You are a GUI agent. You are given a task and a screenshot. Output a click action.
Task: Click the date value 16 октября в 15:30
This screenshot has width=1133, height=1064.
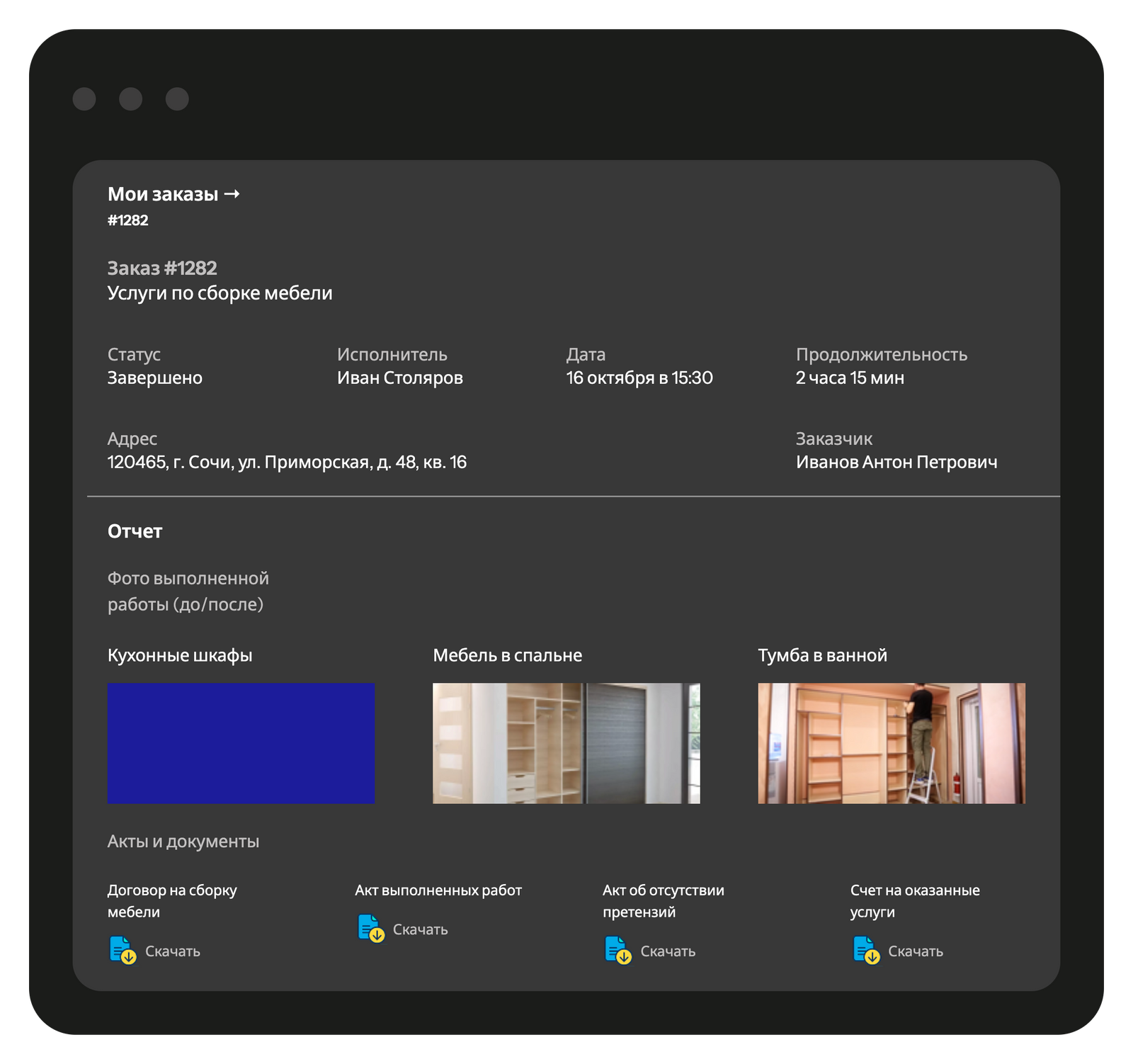coord(639,378)
